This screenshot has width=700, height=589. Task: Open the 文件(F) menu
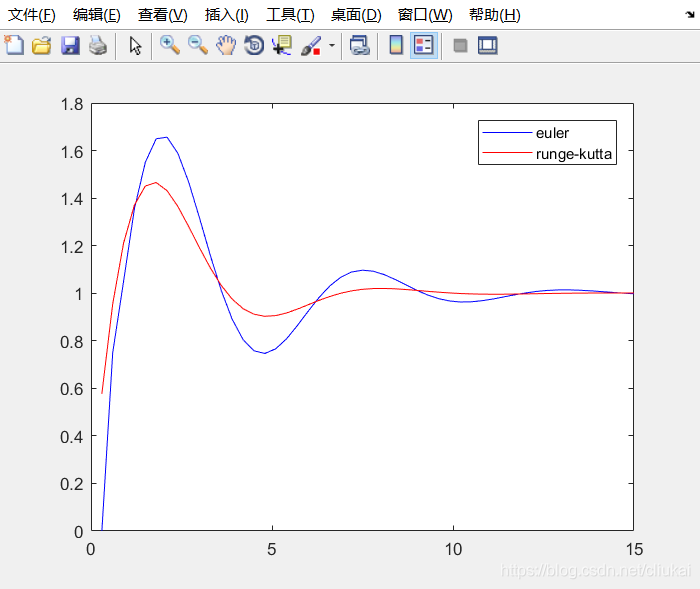(x=32, y=15)
